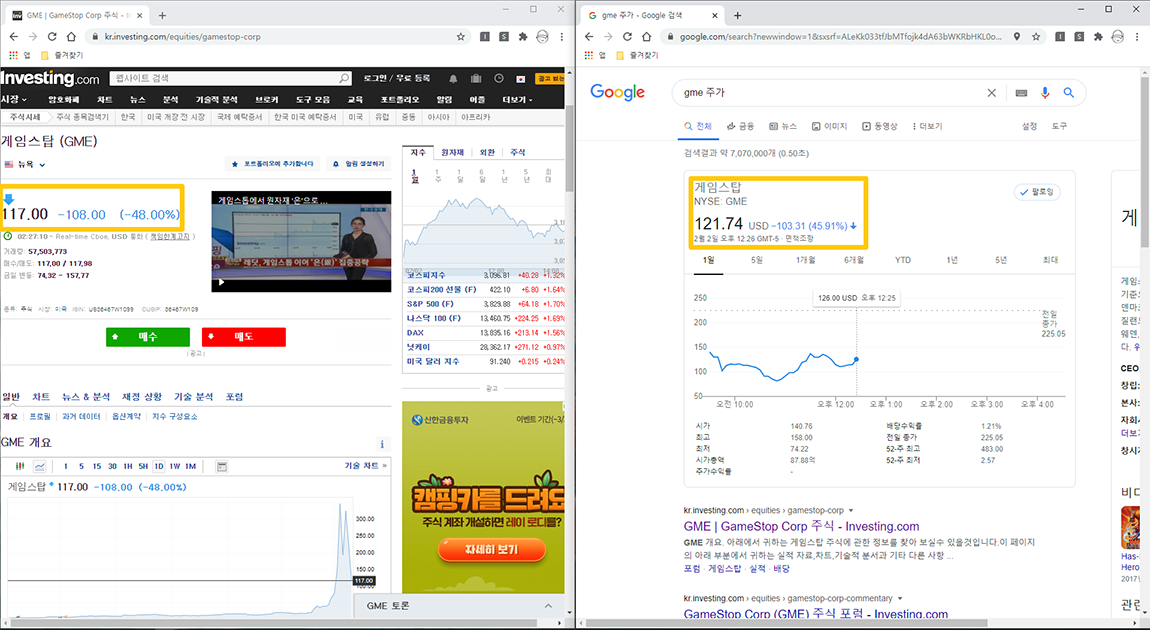Switch to 원자재 tab in sidebar
1150x630 pixels.
[452, 153]
